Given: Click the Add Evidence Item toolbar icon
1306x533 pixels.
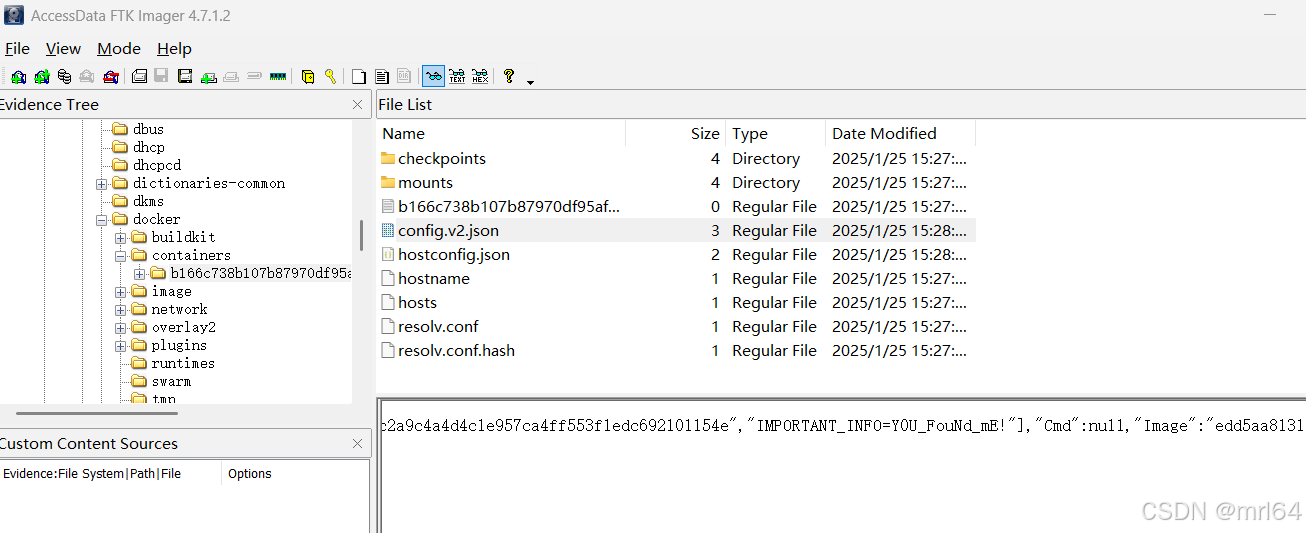Looking at the screenshot, I should 18,76.
